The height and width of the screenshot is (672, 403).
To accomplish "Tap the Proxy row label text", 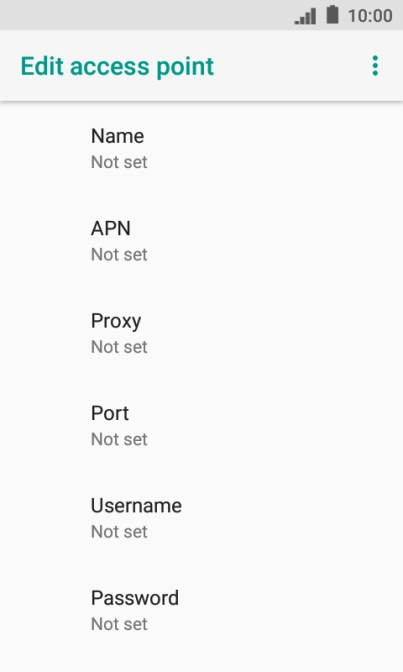I will click(116, 321).
